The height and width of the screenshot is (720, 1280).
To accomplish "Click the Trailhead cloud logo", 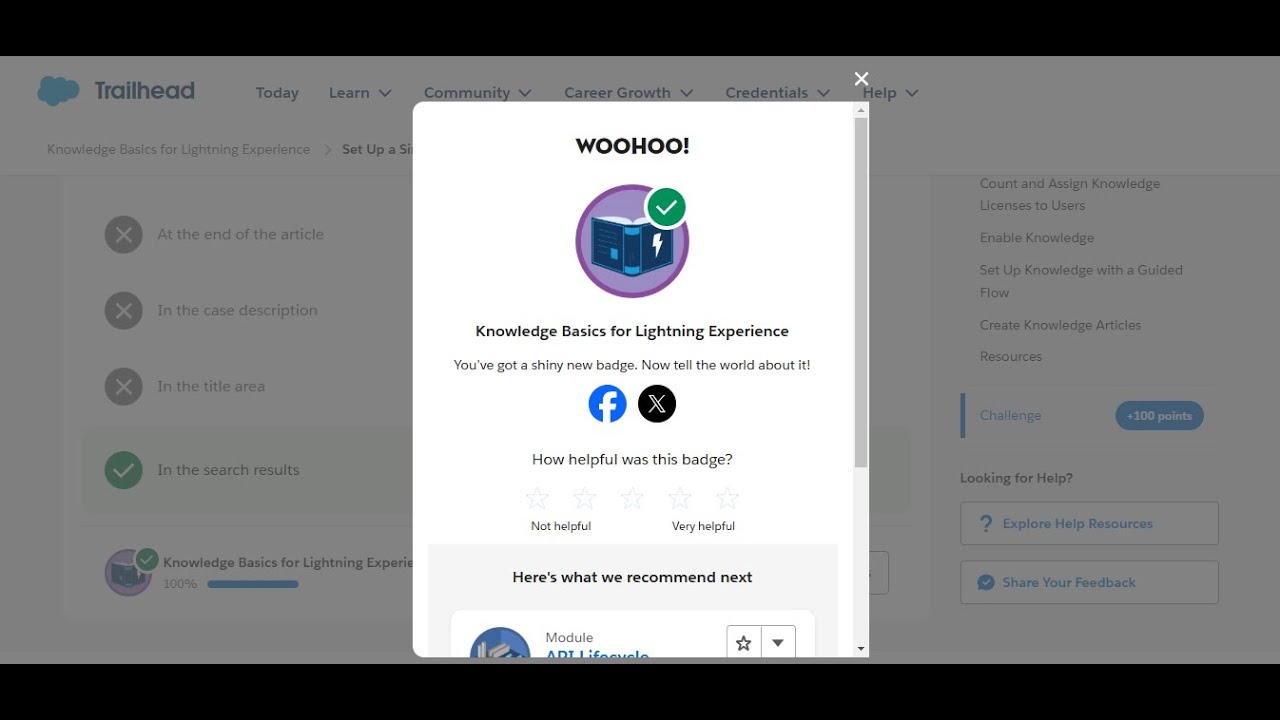I will coord(58,91).
